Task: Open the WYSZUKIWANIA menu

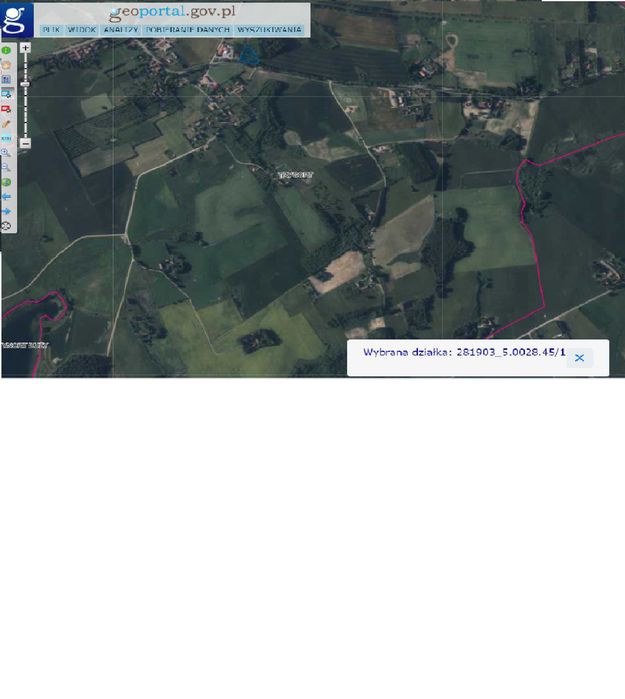Action: click(x=269, y=30)
